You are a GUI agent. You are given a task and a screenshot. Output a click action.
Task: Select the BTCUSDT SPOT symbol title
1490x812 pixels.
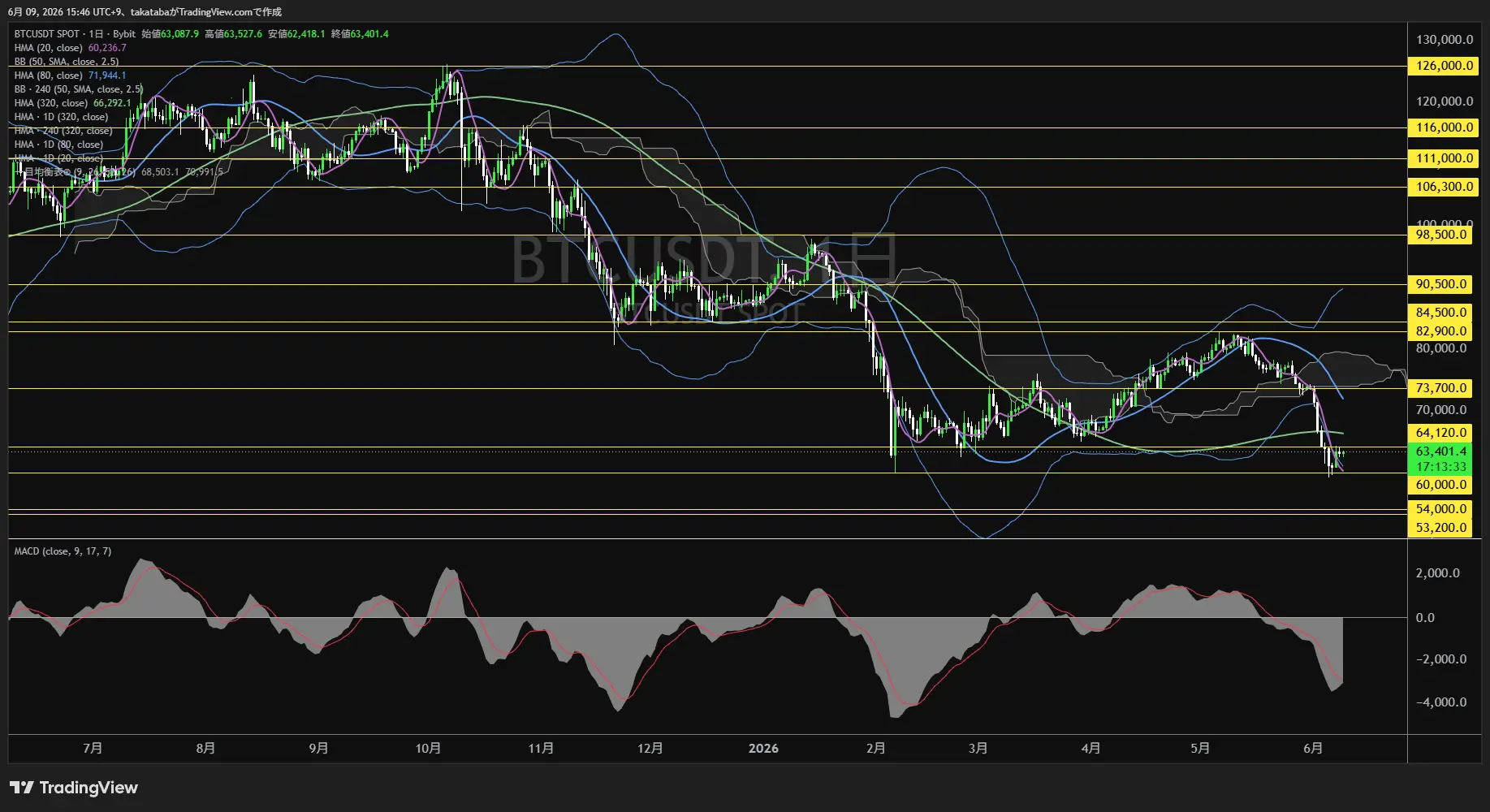(x=47, y=34)
